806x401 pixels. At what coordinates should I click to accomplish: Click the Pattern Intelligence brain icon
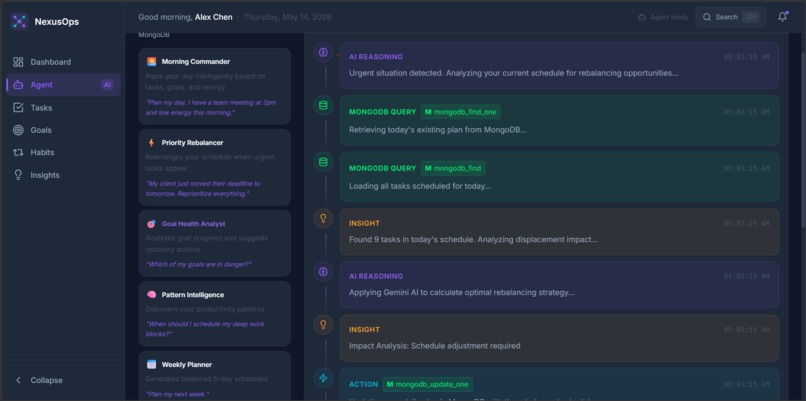coord(151,295)
